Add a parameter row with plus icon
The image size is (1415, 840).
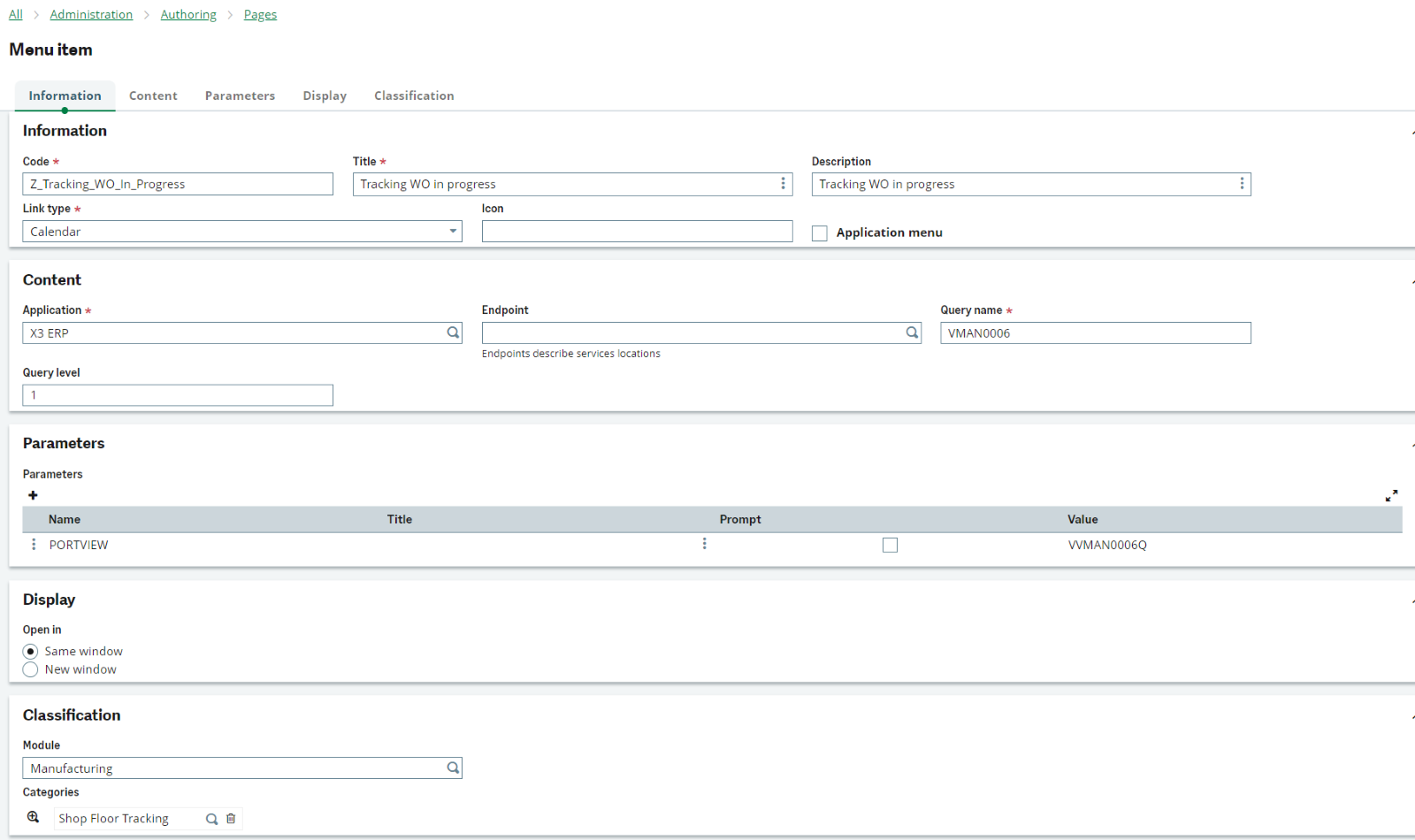pos(33,495)
